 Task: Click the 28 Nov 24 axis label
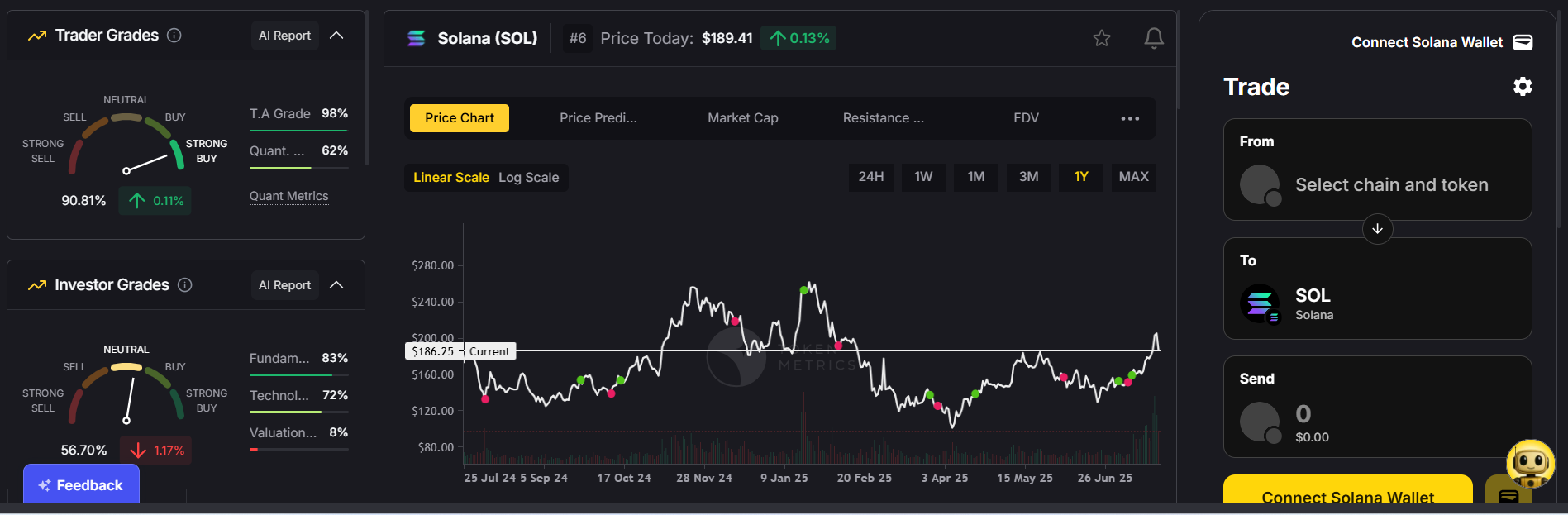click(x=704, y=478)
